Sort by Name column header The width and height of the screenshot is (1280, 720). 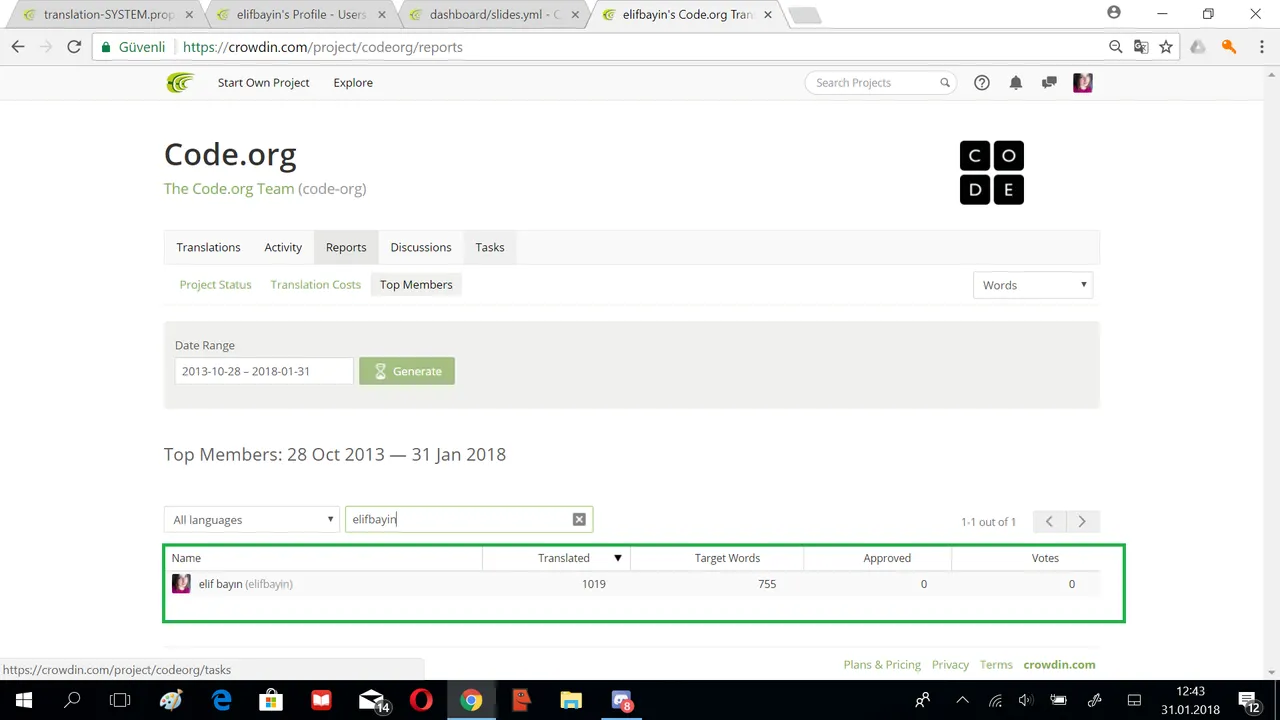(x=186, y=558)
